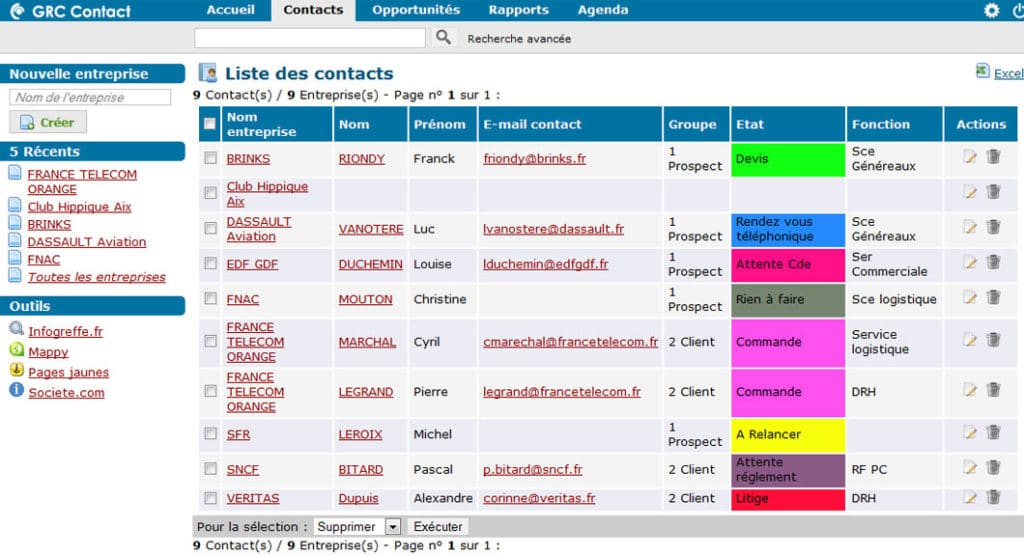The width and height of the screenshot is (1024, 556).
Task: Delete the MARCHAL Cyril row
Action: pos(993,340)
